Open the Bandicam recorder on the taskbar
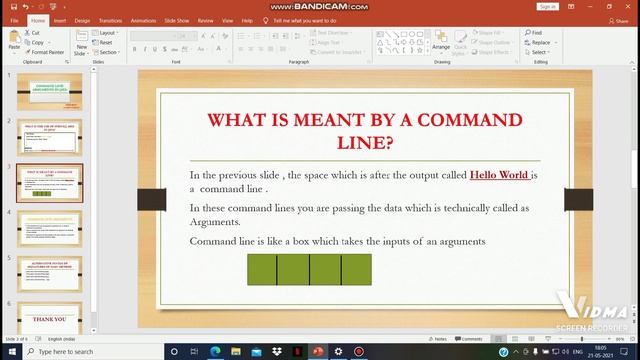The image size is (640, 360). (359, 351)
